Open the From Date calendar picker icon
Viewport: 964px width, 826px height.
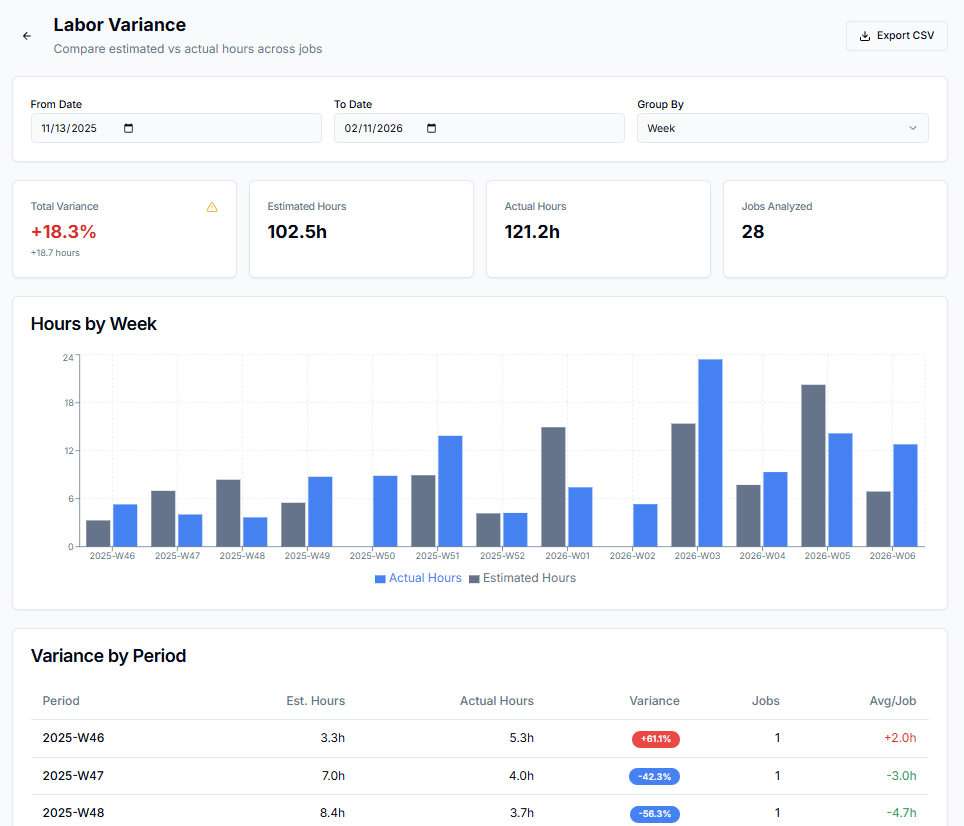tap(128, 128)
